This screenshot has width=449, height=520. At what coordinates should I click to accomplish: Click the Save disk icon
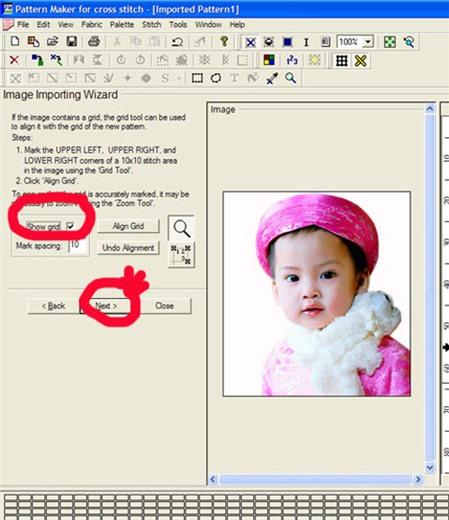tap(72, 42)
